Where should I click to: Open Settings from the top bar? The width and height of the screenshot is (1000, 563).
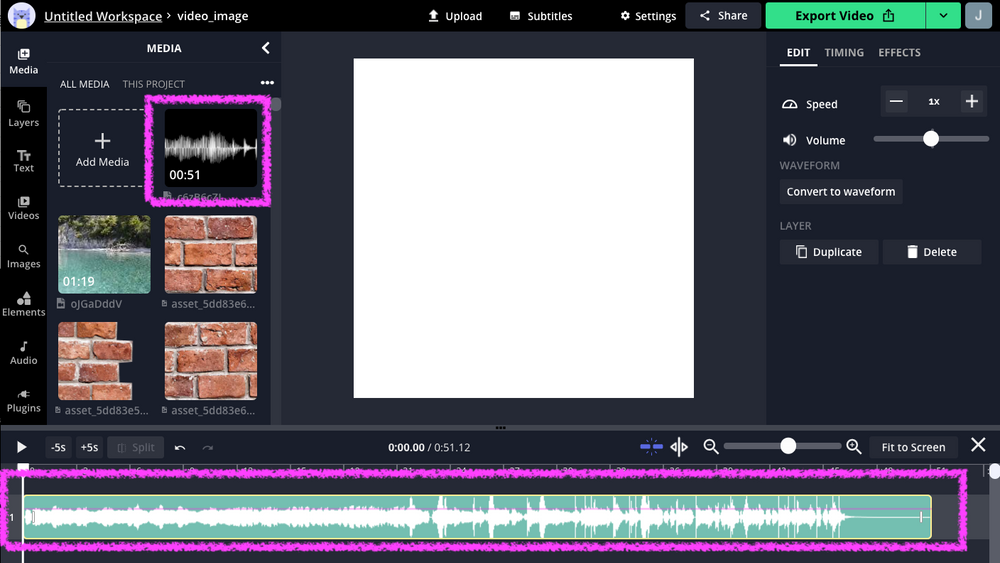648,16
